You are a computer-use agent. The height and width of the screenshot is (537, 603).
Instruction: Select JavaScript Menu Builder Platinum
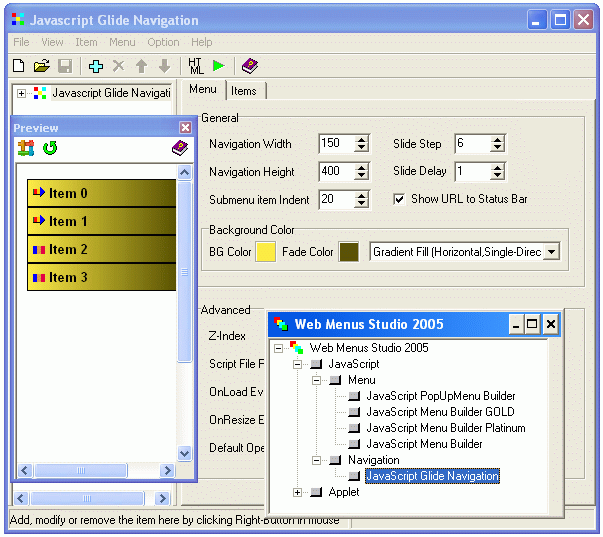coord(446,428)
